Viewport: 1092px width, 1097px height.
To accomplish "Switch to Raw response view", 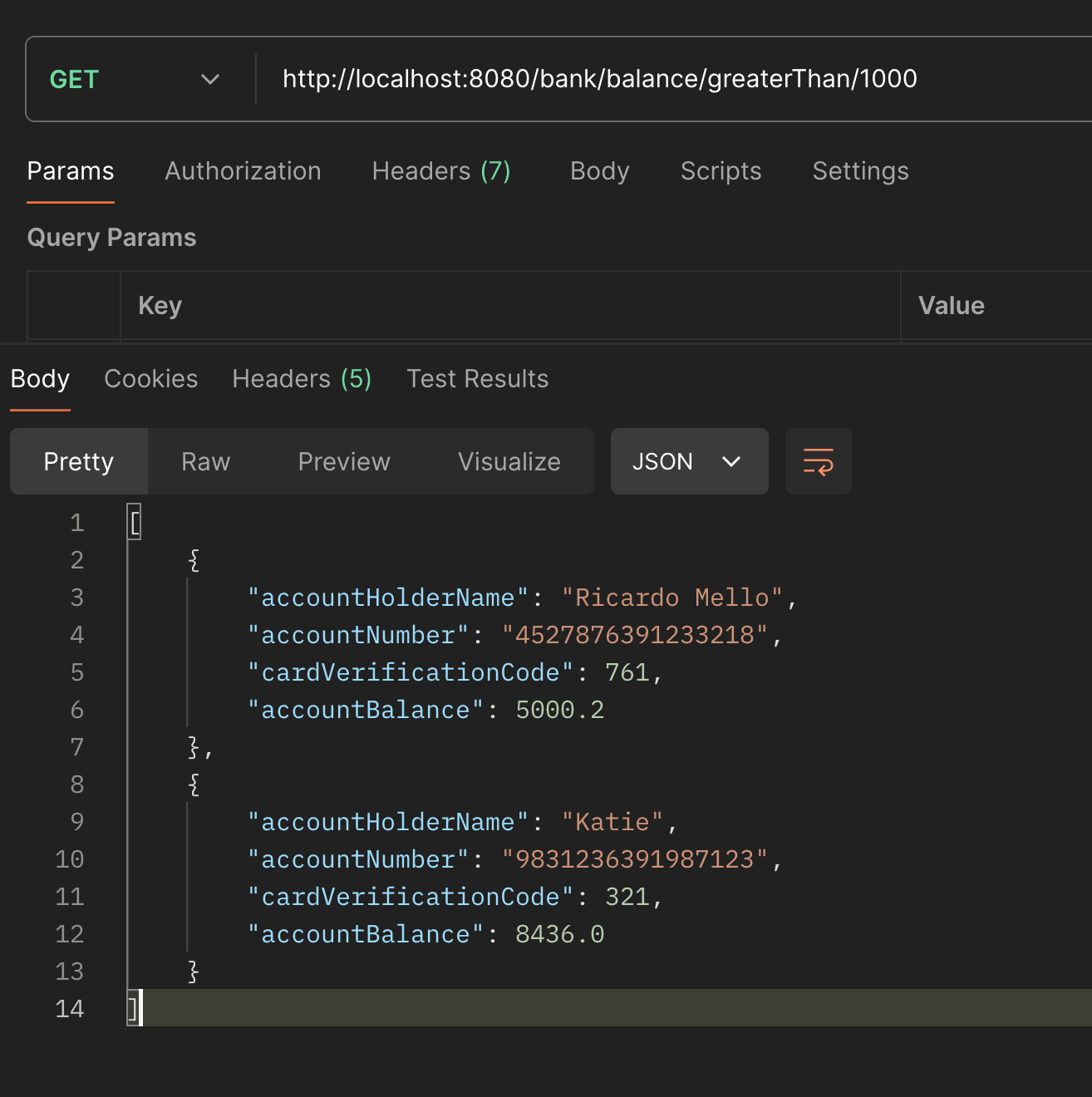I will [x=205, y=461].
